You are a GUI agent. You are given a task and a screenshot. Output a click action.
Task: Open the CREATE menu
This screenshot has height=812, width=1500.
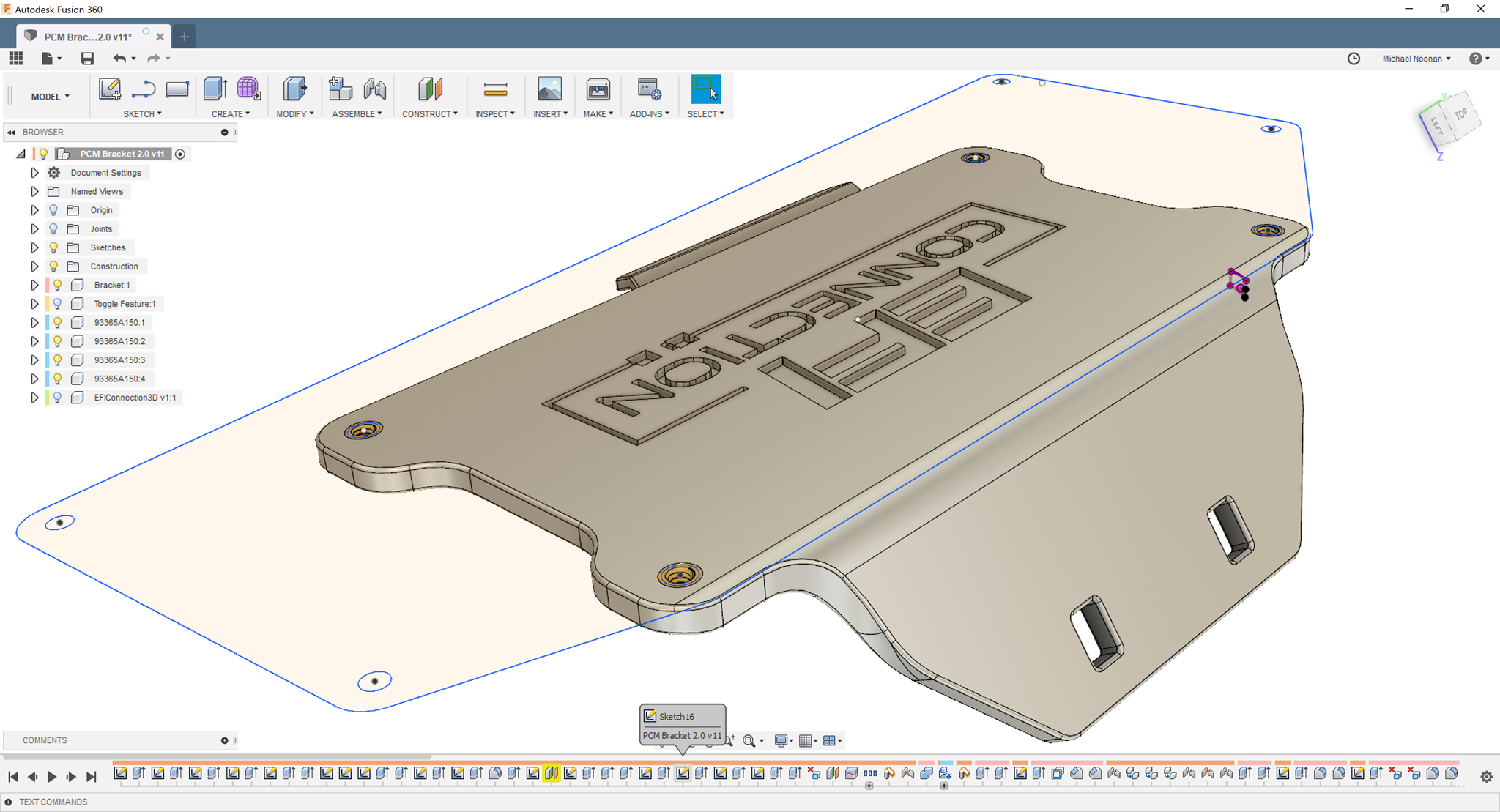pos(231,113)
